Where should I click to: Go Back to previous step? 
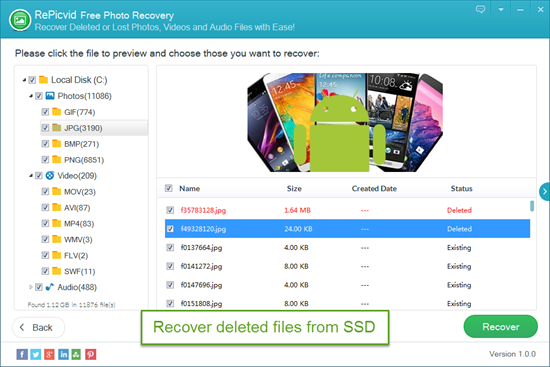(x=38, y=327)
